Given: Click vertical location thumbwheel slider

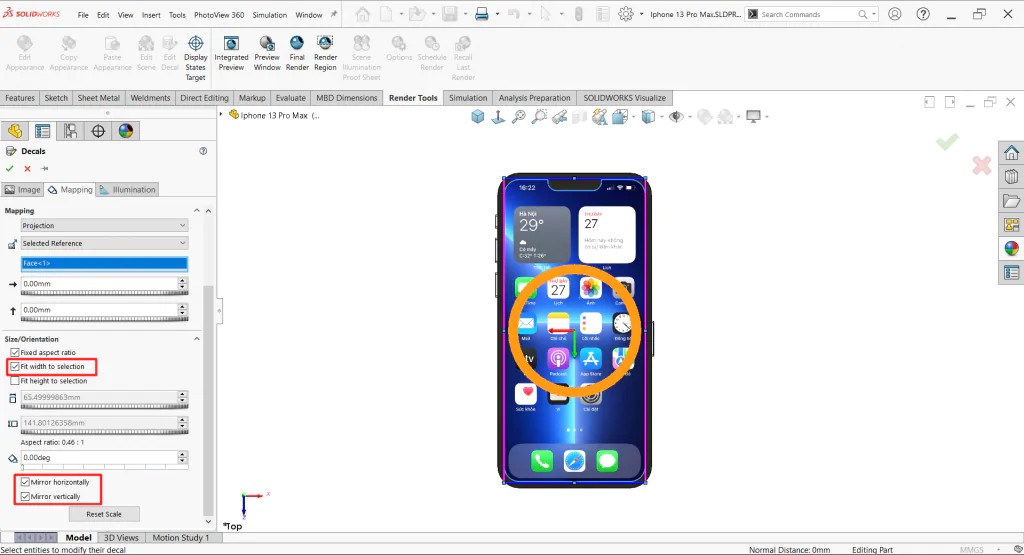Looking at the screenshot, I should coord(104,319).
